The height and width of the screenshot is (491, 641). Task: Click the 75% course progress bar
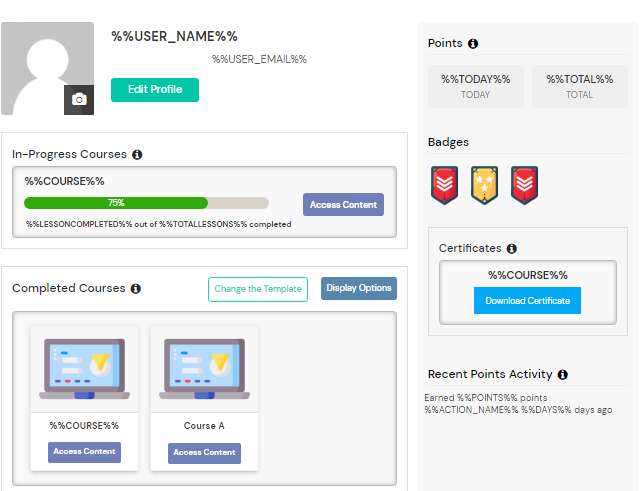(x=146, y=203)
